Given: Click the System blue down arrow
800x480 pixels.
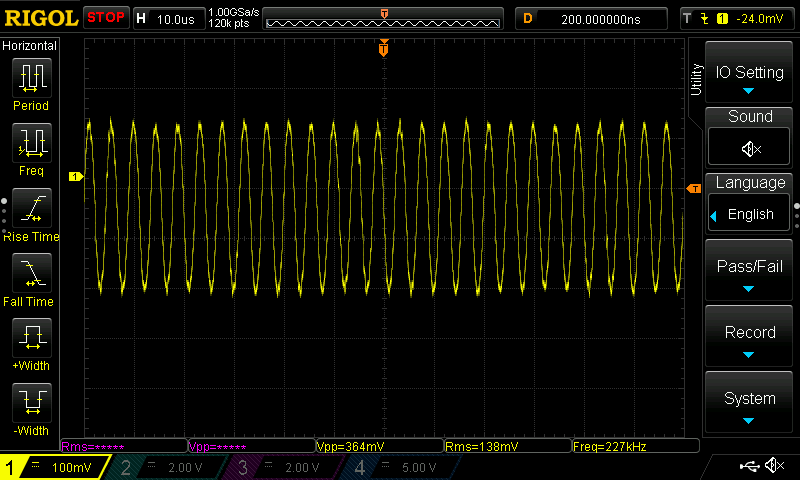Looking at the screenshot, I should tap(748, 421).
